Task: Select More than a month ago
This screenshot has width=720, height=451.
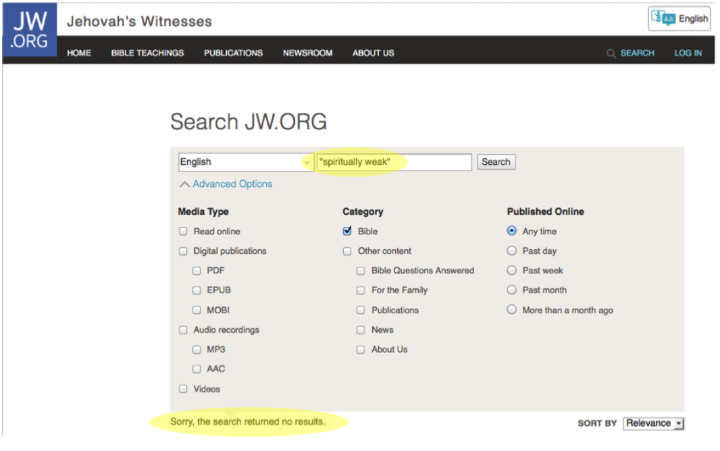Action: [512, 310]
